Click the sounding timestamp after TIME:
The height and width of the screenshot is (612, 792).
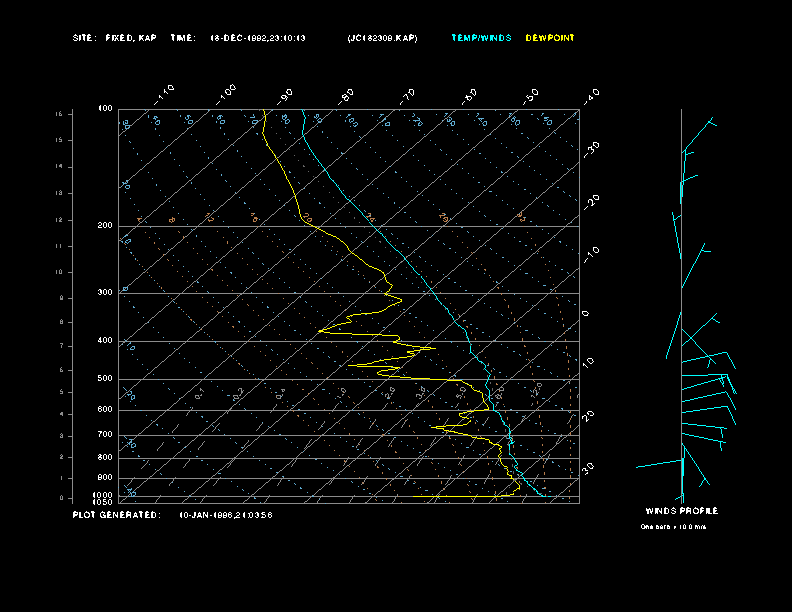click(258, 38)
